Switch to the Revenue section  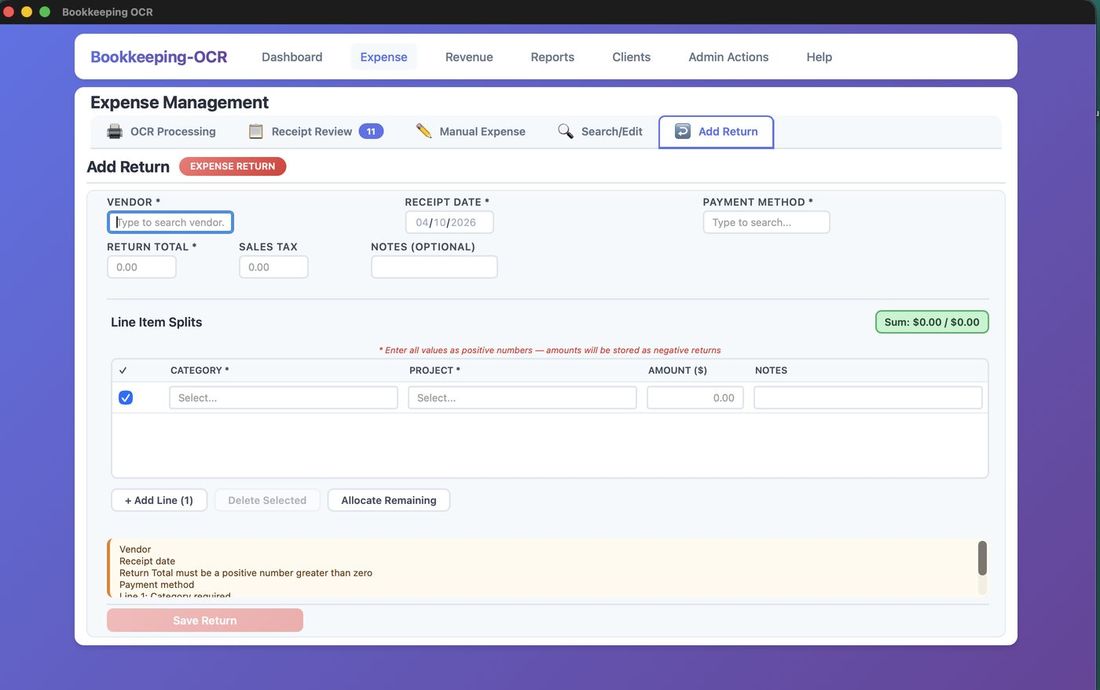[x=468, y=57]
